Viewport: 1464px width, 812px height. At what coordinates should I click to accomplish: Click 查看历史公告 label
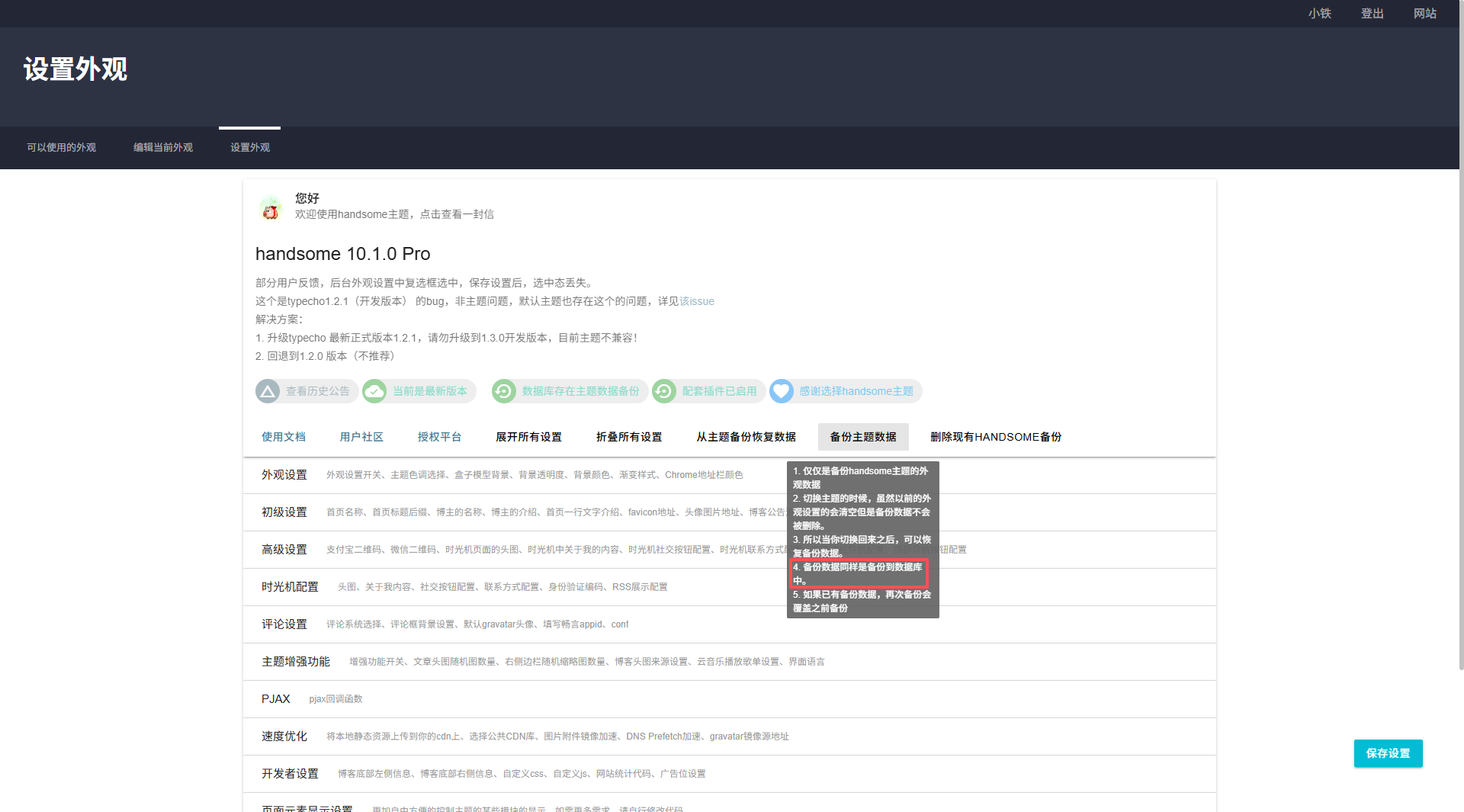click(318, 392)
